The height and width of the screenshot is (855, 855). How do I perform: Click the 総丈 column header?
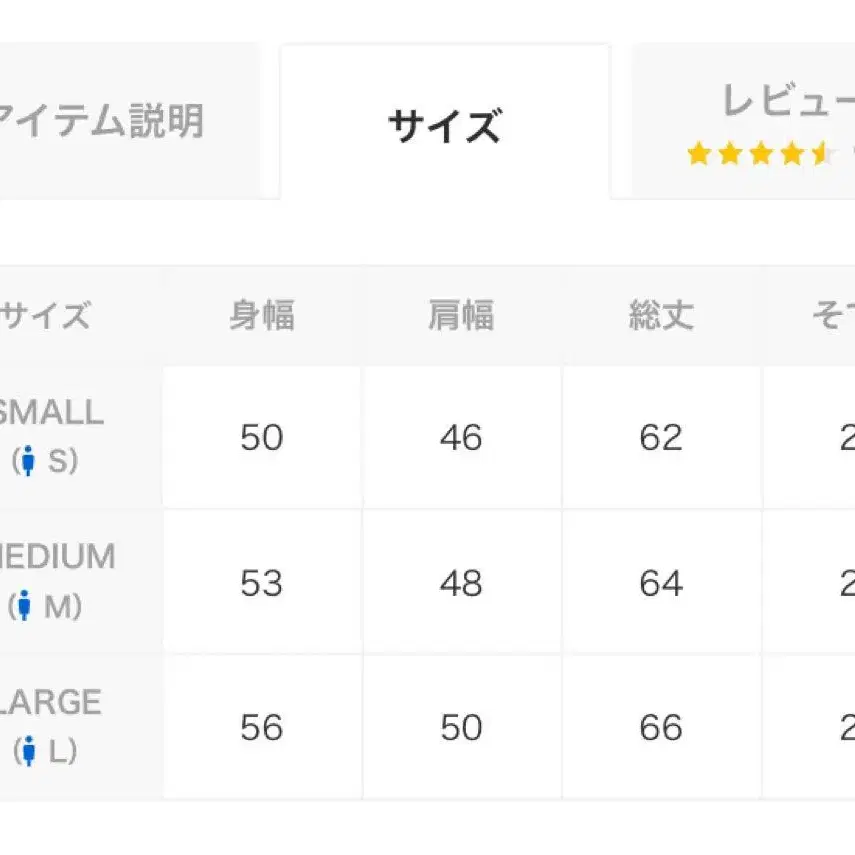coord(661,315)
